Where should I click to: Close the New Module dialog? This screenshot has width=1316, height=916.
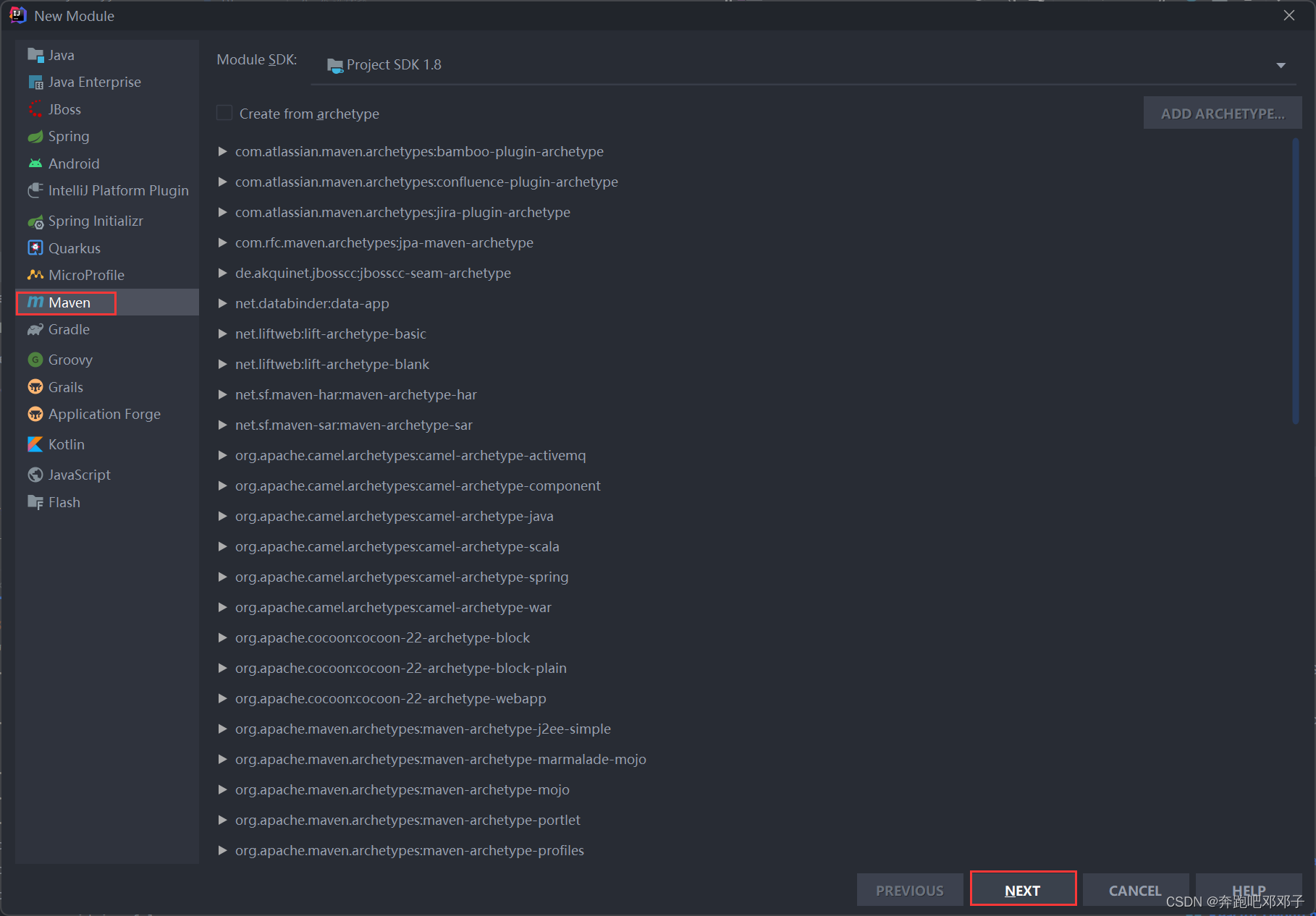coord(1289,15)
